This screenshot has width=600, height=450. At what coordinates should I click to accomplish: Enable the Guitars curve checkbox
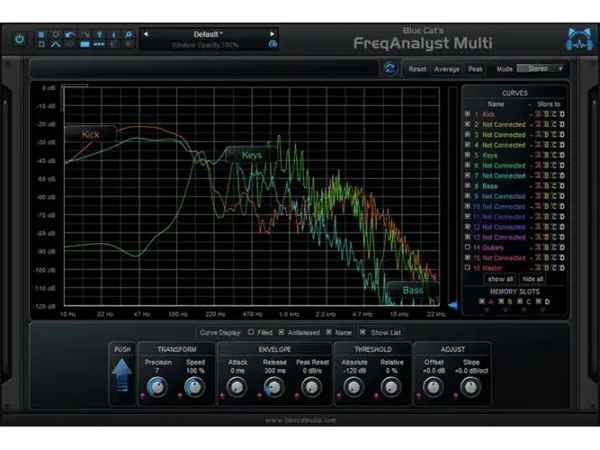pyautogui.click(x=467, y=247)
